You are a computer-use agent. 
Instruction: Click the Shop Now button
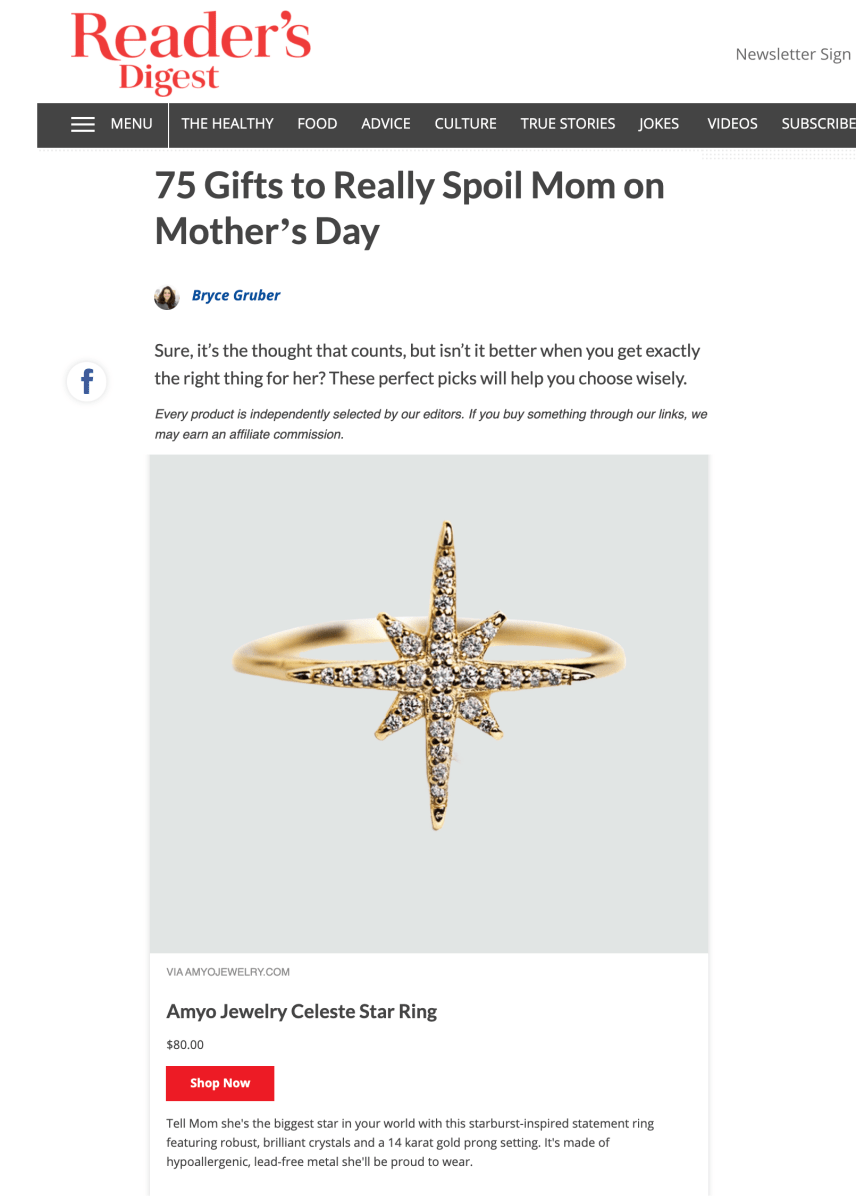220,1083
